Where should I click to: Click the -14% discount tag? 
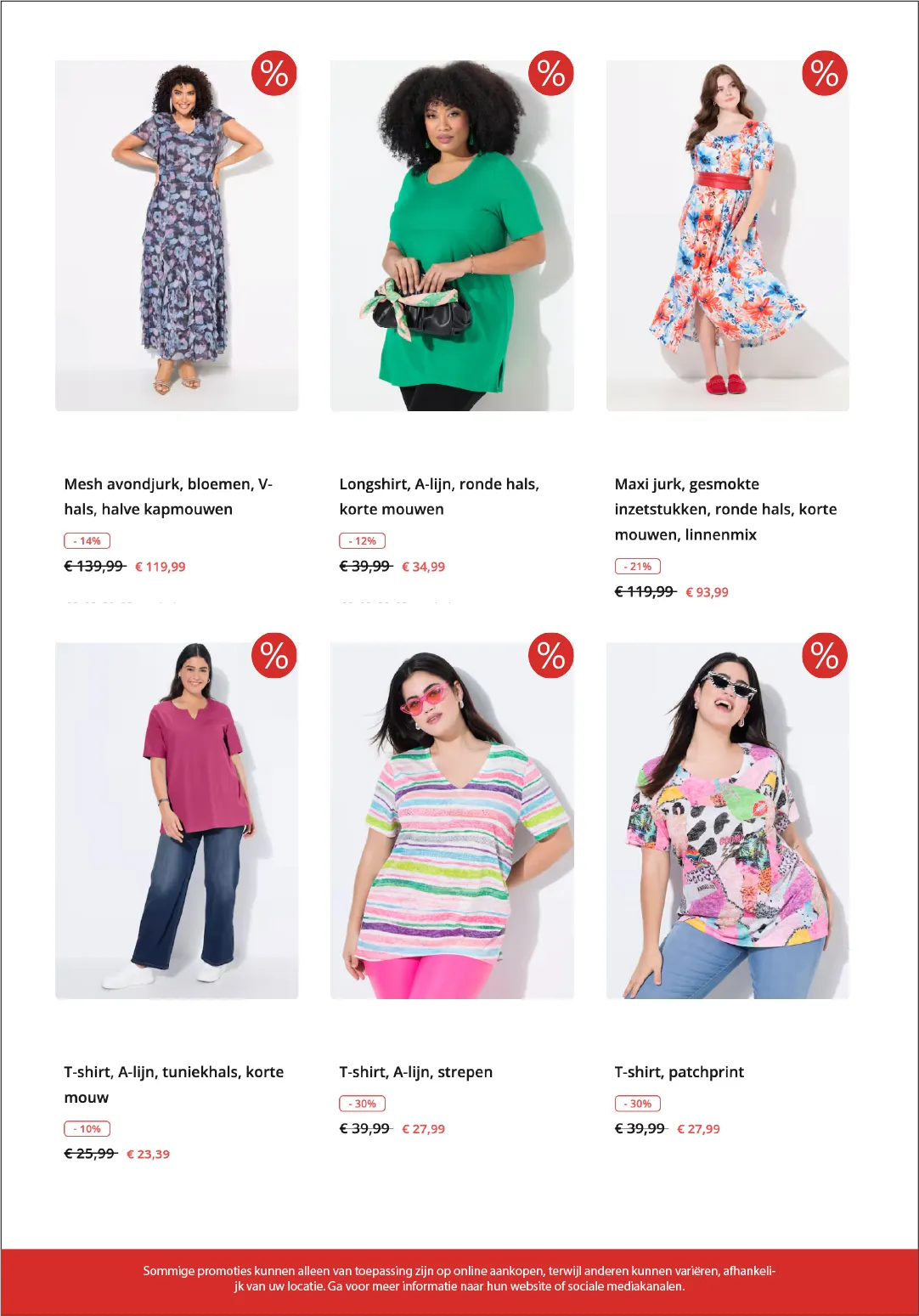(x=87, y=540)
